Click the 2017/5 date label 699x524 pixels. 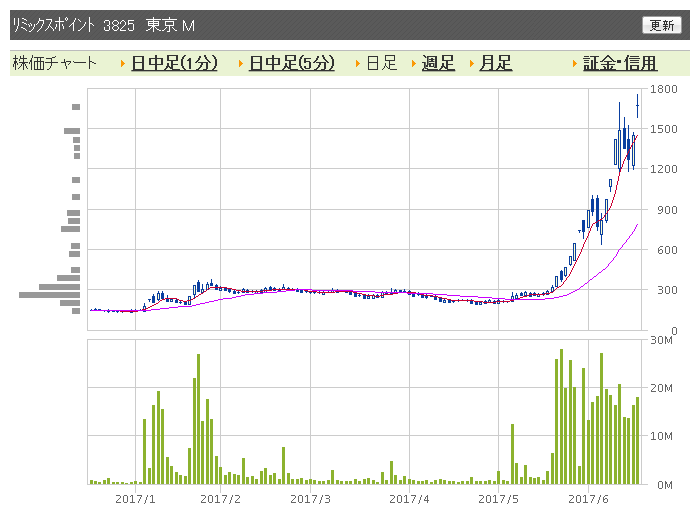coord(498,499)
